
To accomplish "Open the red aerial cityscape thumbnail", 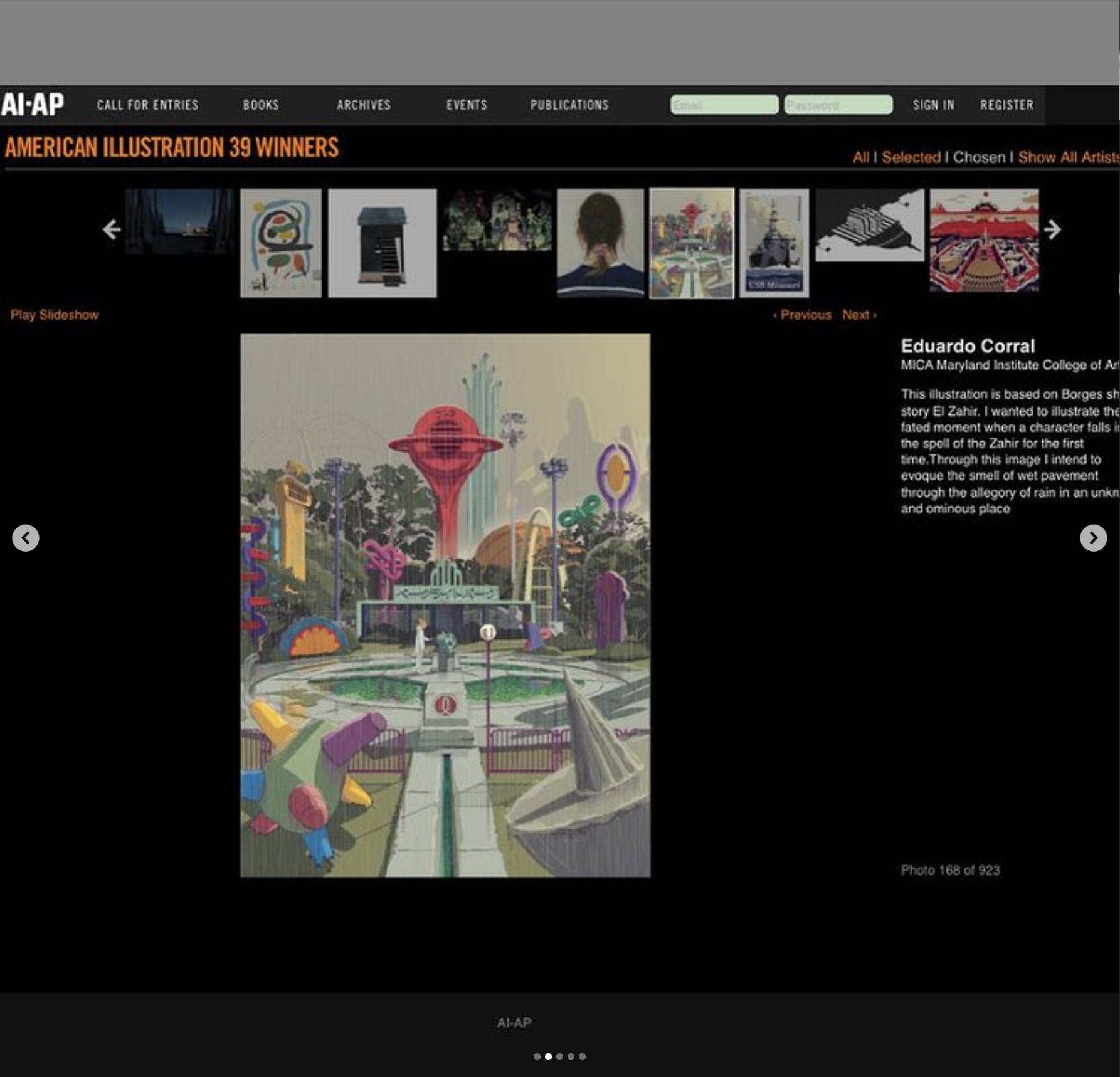I will pos(984,241).
